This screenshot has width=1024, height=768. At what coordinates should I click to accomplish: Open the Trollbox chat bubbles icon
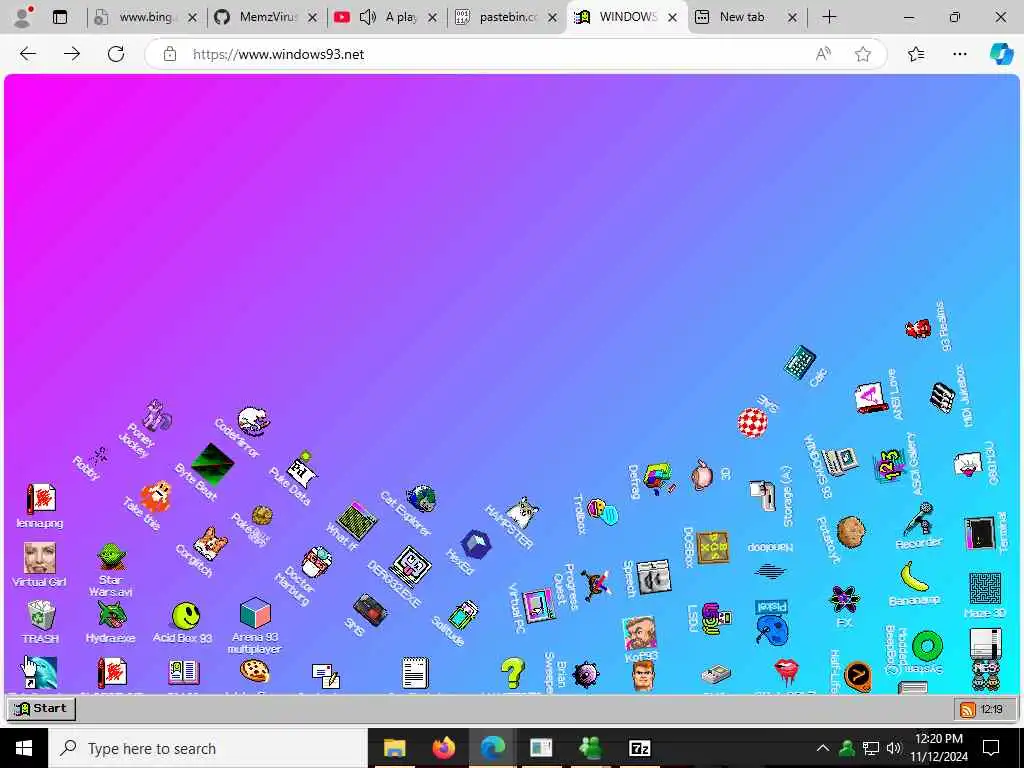pyautogui.click(x=602, y=511)
